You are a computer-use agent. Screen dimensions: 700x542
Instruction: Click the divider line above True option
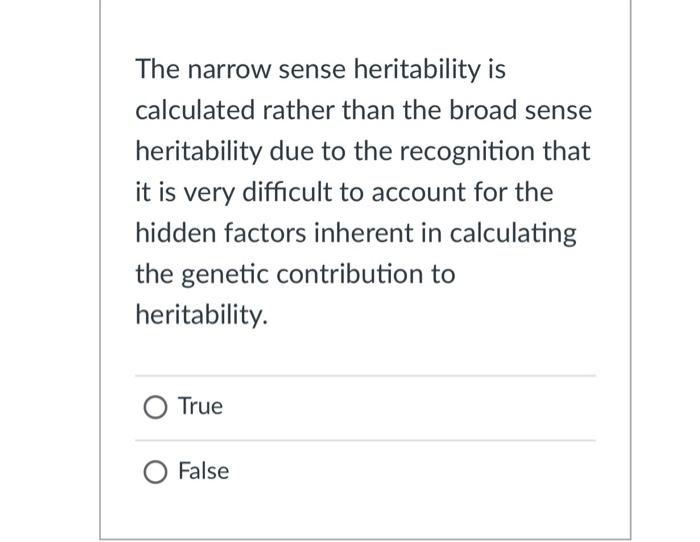365,376
